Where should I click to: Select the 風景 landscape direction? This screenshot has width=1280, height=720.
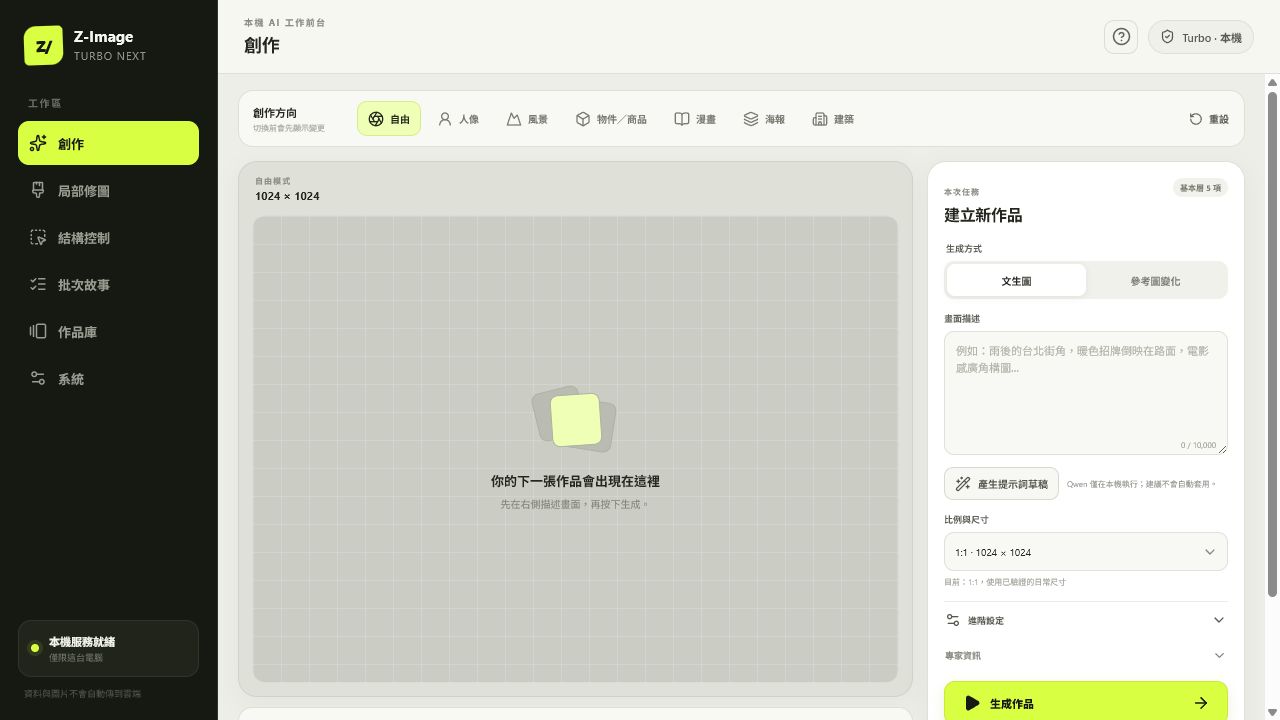527,119
